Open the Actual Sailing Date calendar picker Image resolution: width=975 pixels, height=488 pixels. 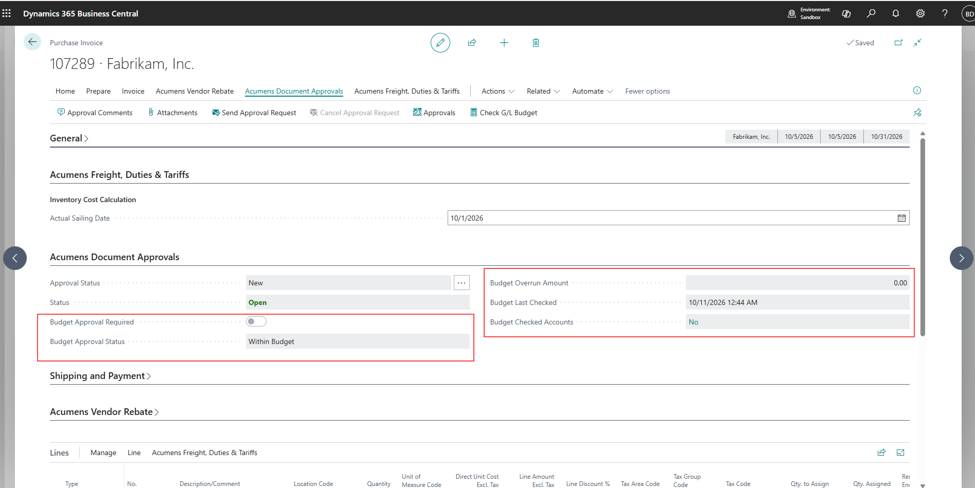point(902,218)
